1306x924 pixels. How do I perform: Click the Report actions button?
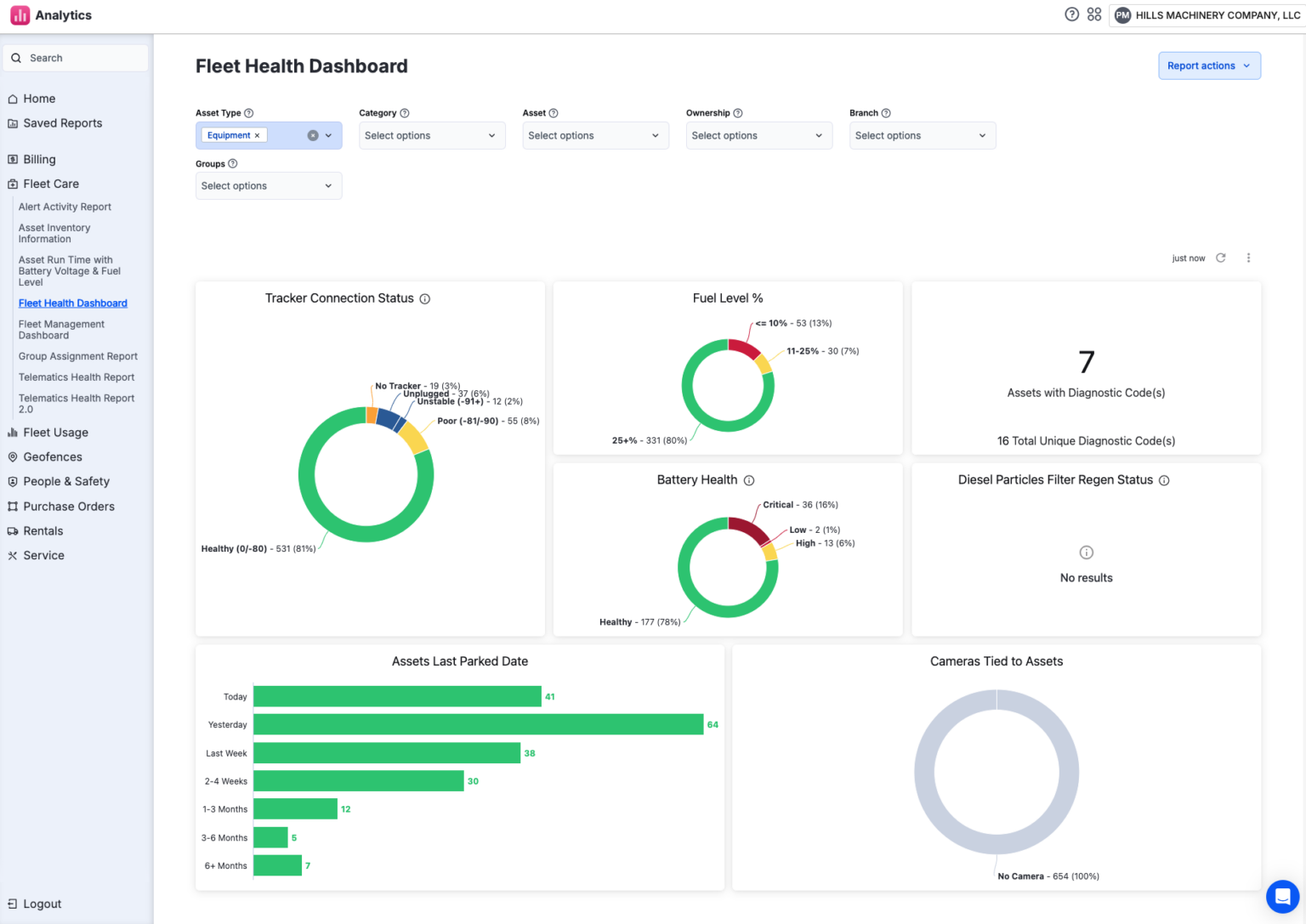coord(1208,65)
